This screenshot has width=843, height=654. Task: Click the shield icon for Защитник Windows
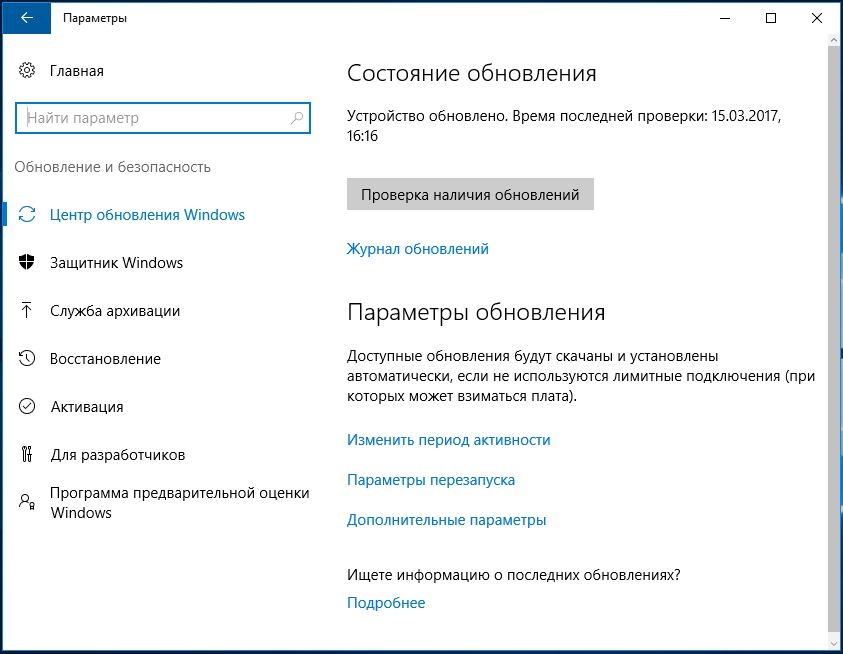(26, 262)
